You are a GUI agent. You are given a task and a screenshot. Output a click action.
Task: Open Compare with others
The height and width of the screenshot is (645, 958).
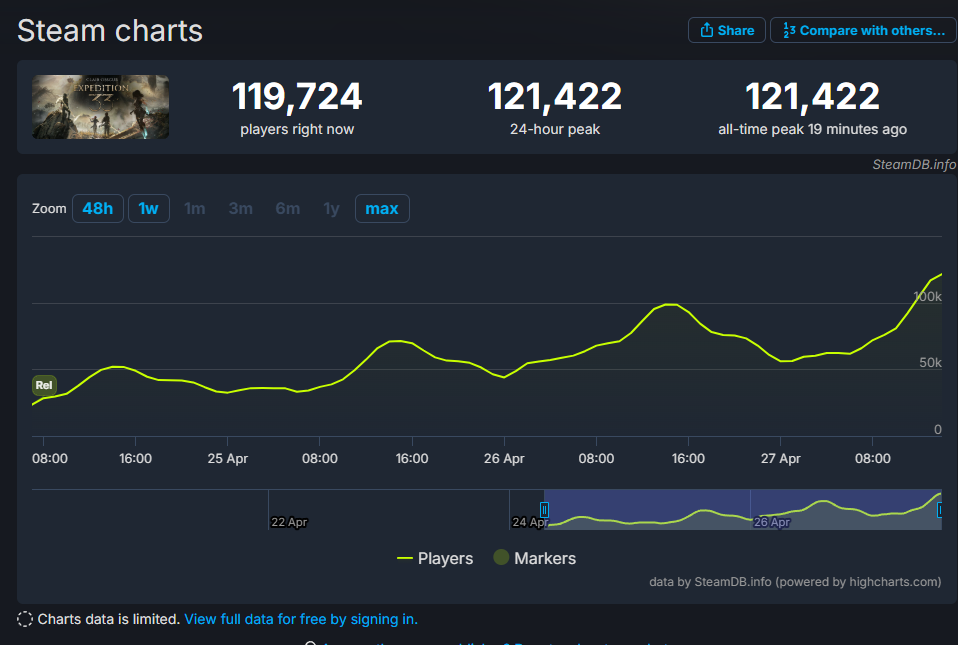tap(863, 30)
